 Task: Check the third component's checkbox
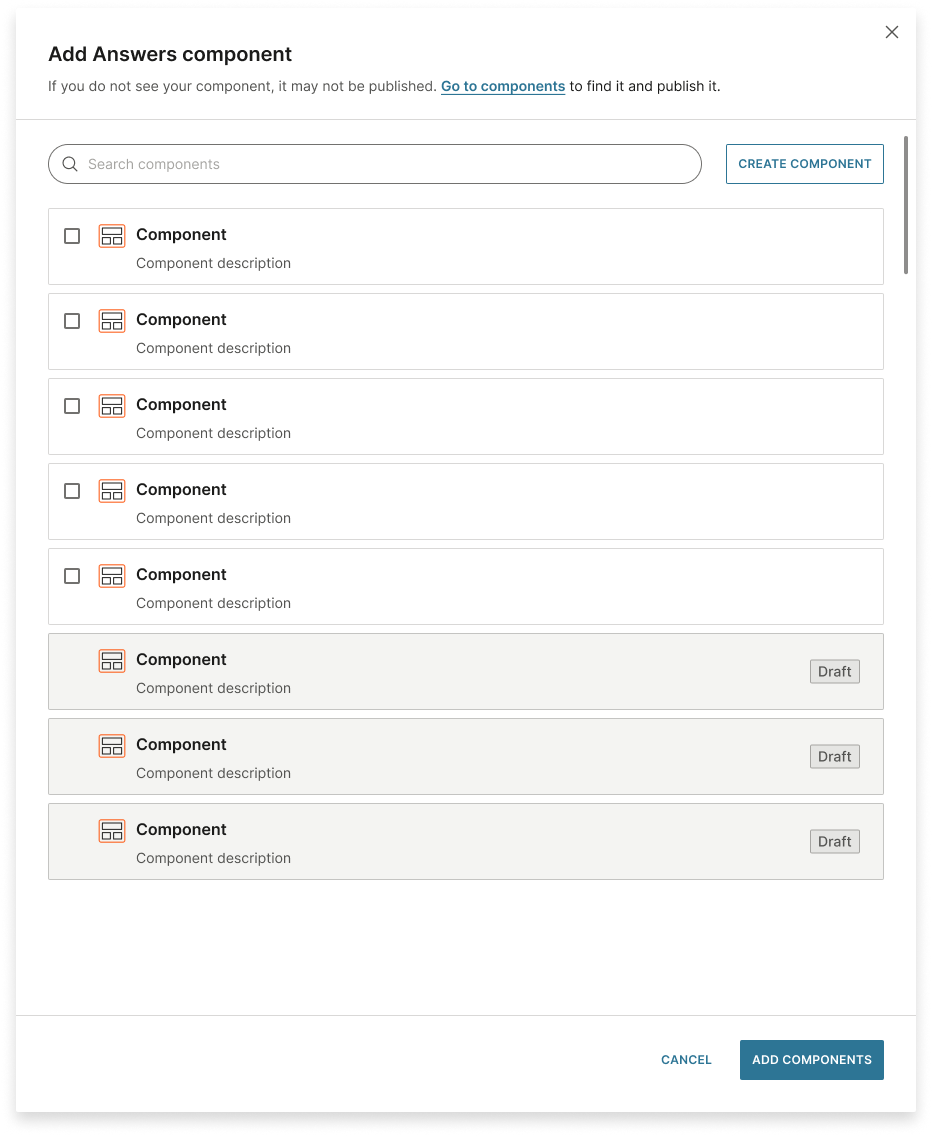click(71, 406)
